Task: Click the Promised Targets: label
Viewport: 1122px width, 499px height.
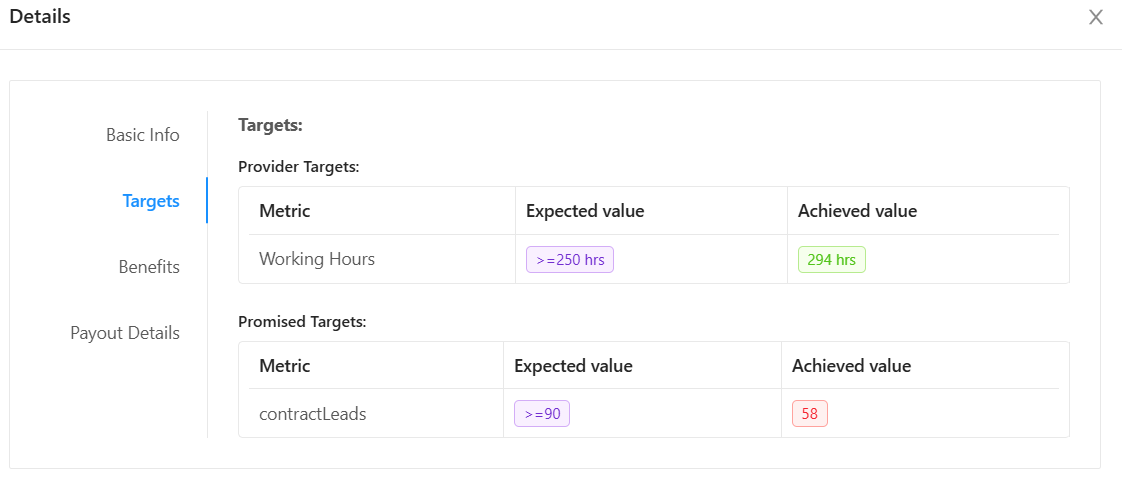Action: [302, 322]
